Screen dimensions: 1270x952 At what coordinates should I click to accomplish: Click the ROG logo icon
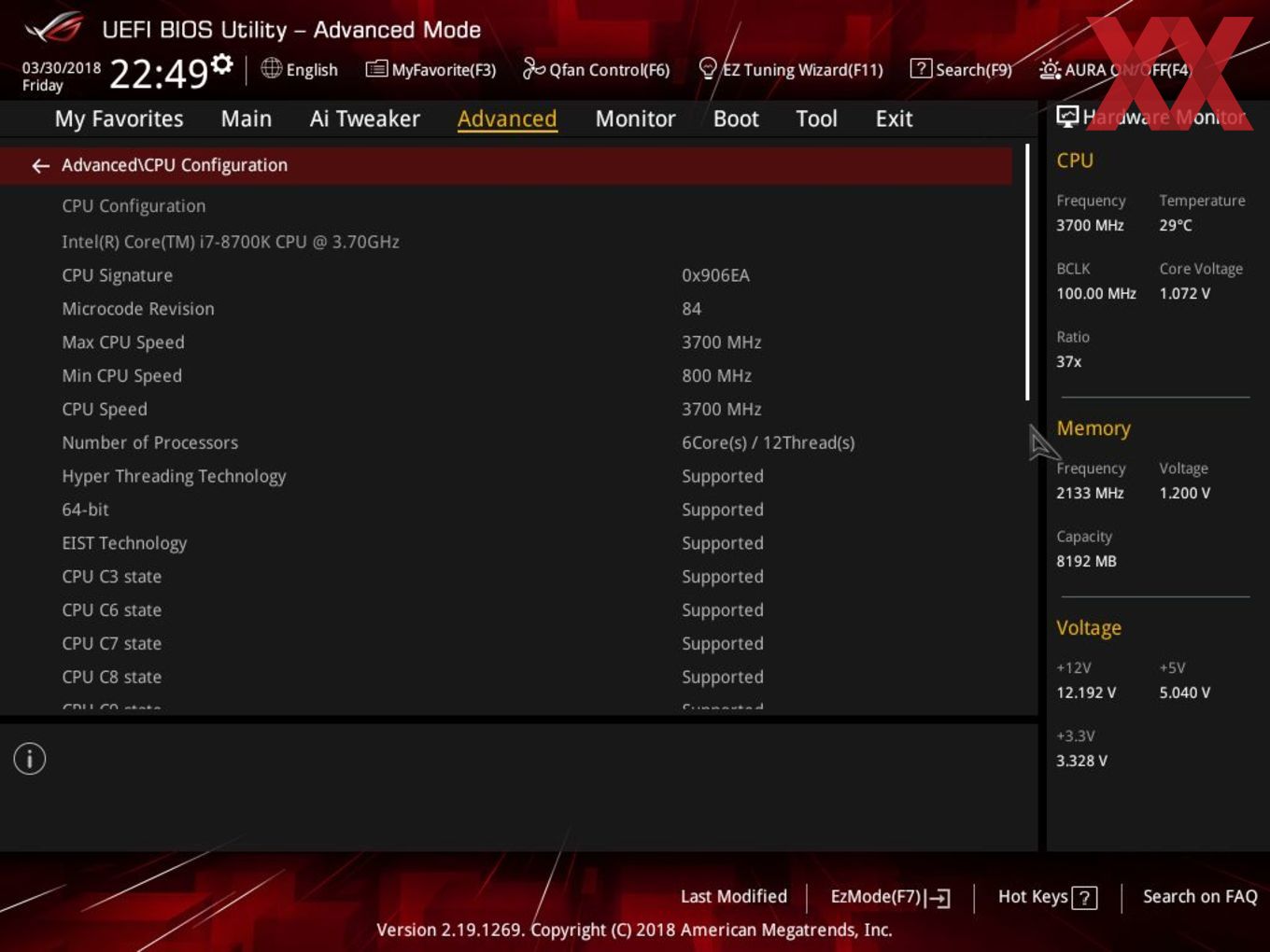point(54,28)
